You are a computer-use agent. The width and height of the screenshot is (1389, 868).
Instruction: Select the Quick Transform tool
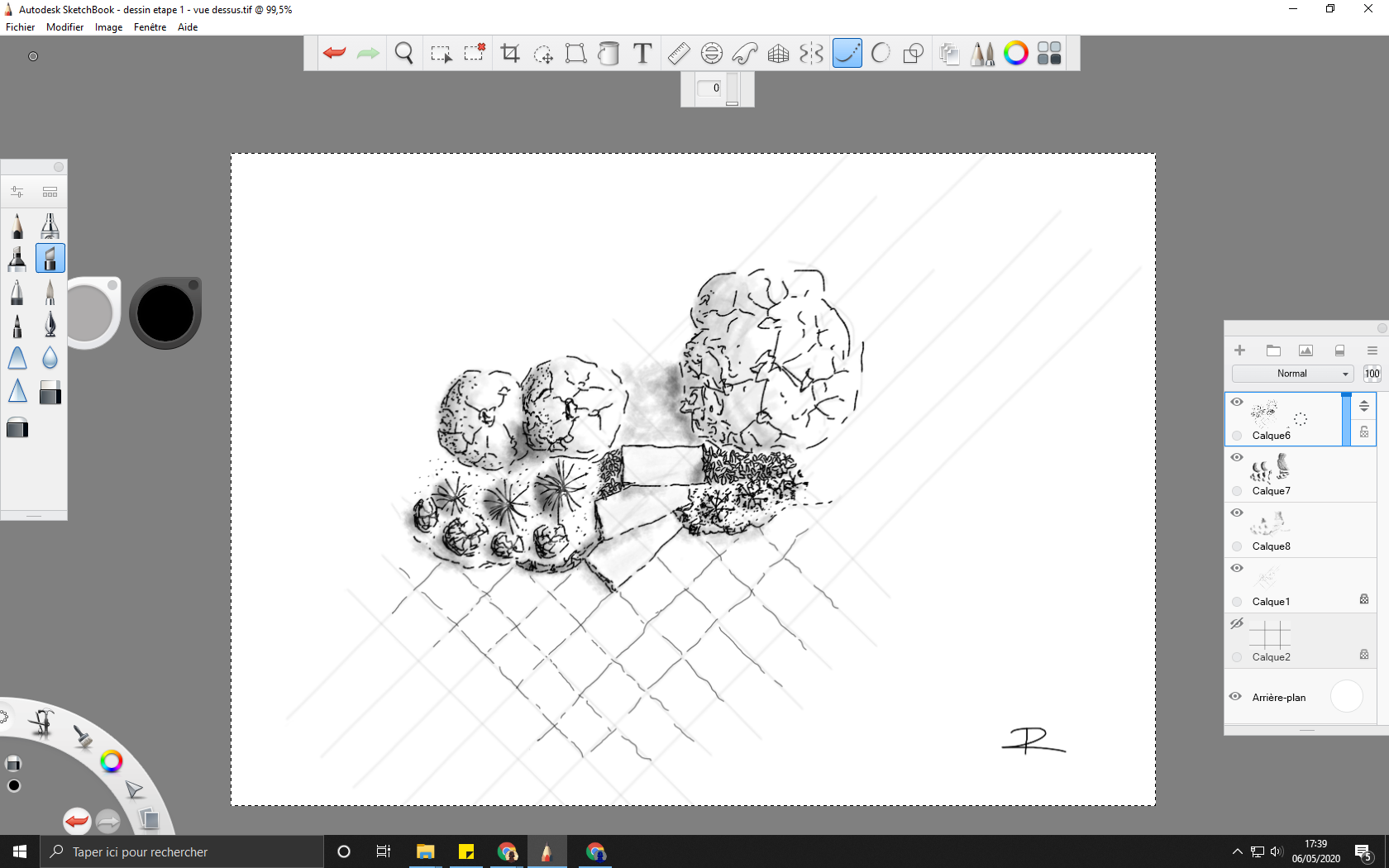pyautogui.click(x=543, y=53)
